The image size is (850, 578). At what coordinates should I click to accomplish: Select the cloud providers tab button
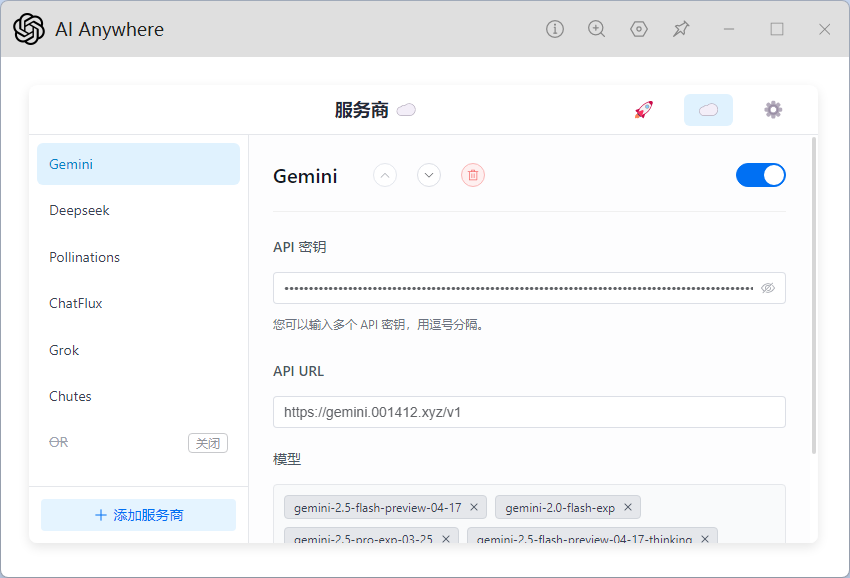pyautogui.click(x=708, y=110)
